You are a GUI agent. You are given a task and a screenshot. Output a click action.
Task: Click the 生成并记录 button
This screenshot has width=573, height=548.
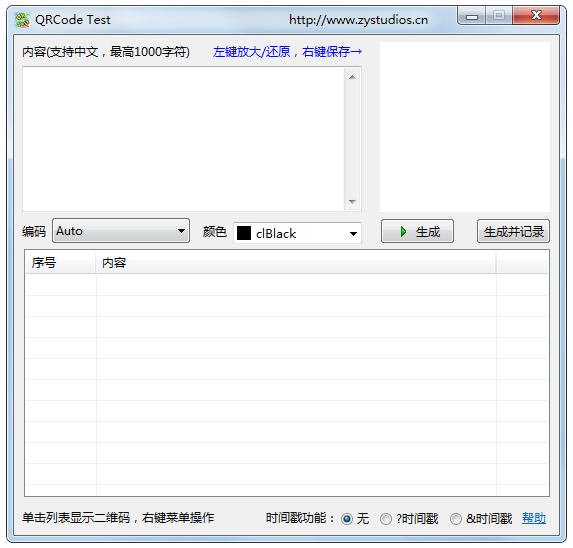coord(513,232)
